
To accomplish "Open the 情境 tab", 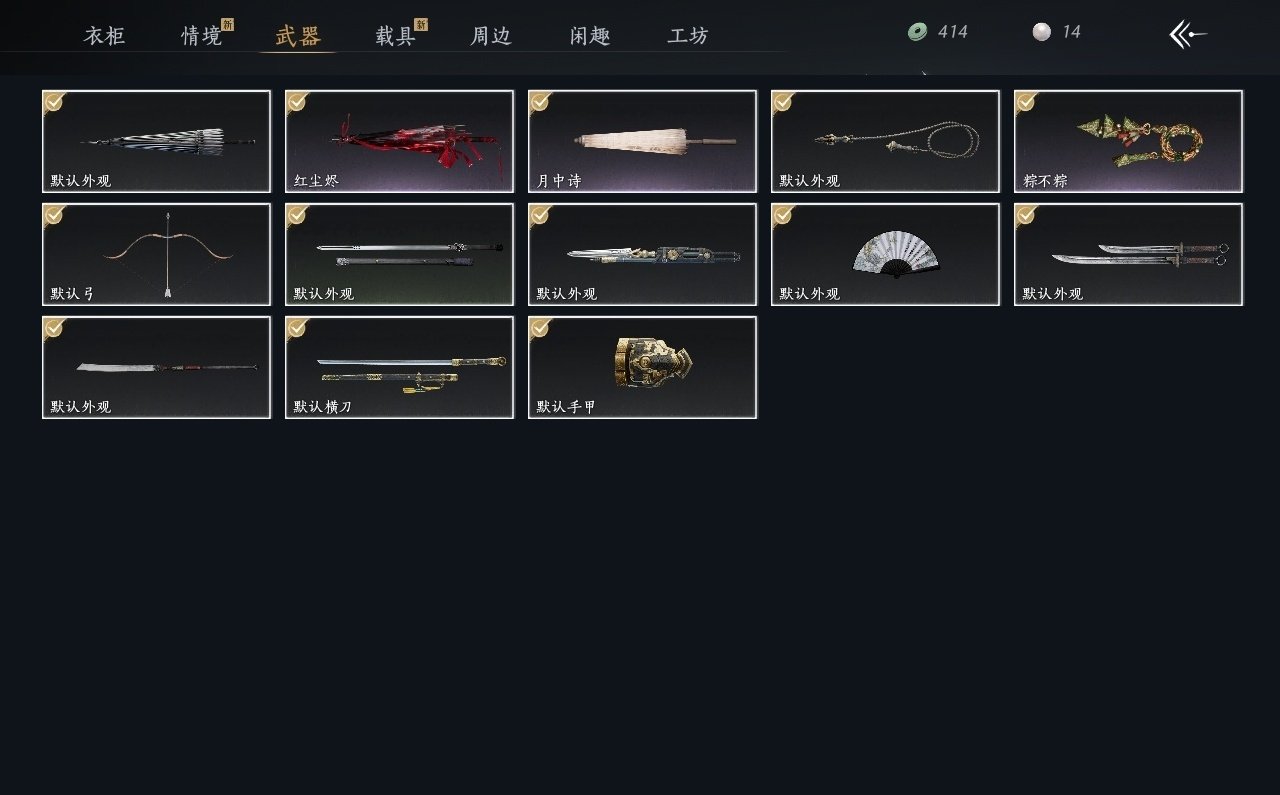I will pyautogui.click(x=201, y=36).
